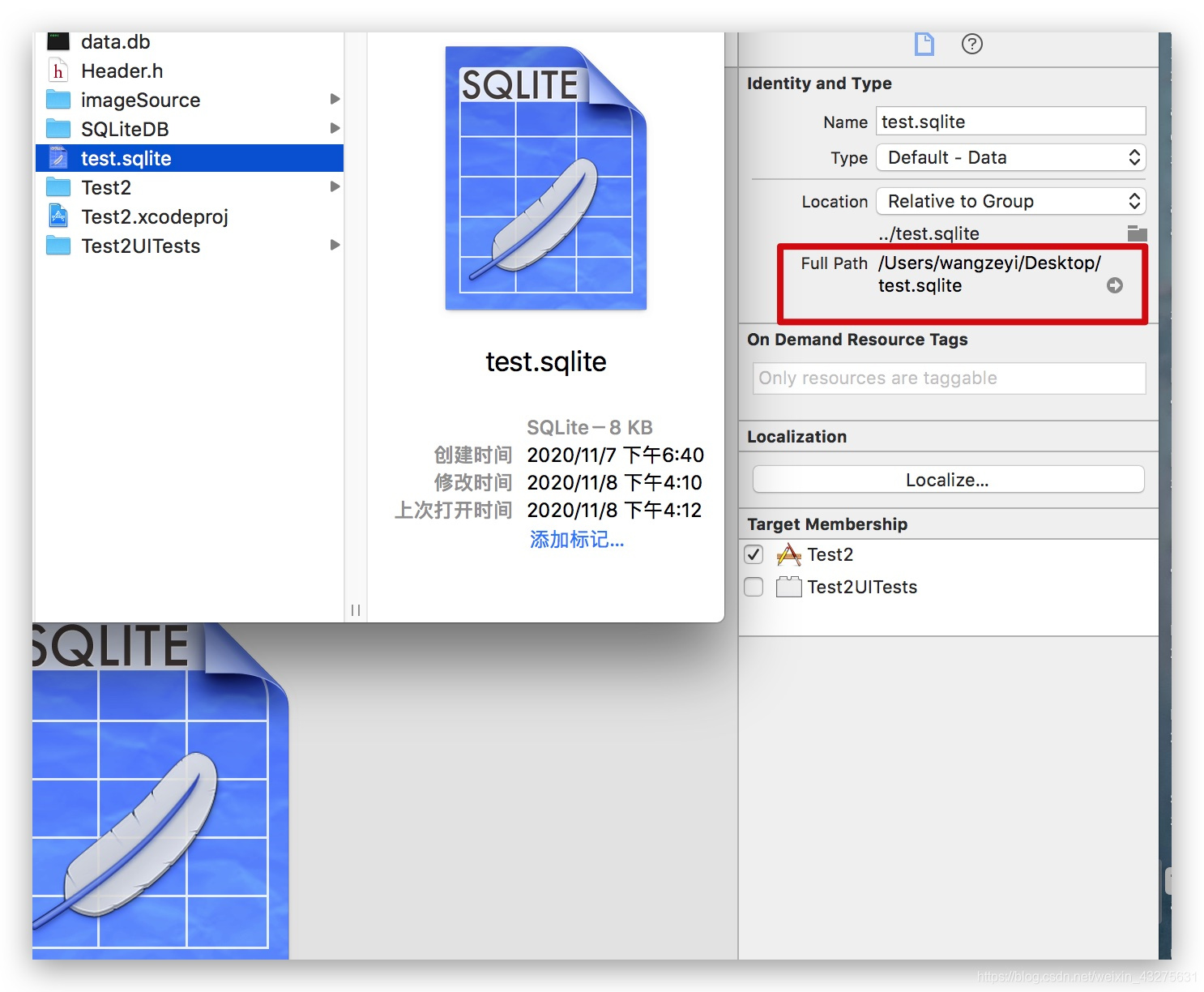
Task: Click the test.sqlite preview file name
Action: tap(546, 361)
